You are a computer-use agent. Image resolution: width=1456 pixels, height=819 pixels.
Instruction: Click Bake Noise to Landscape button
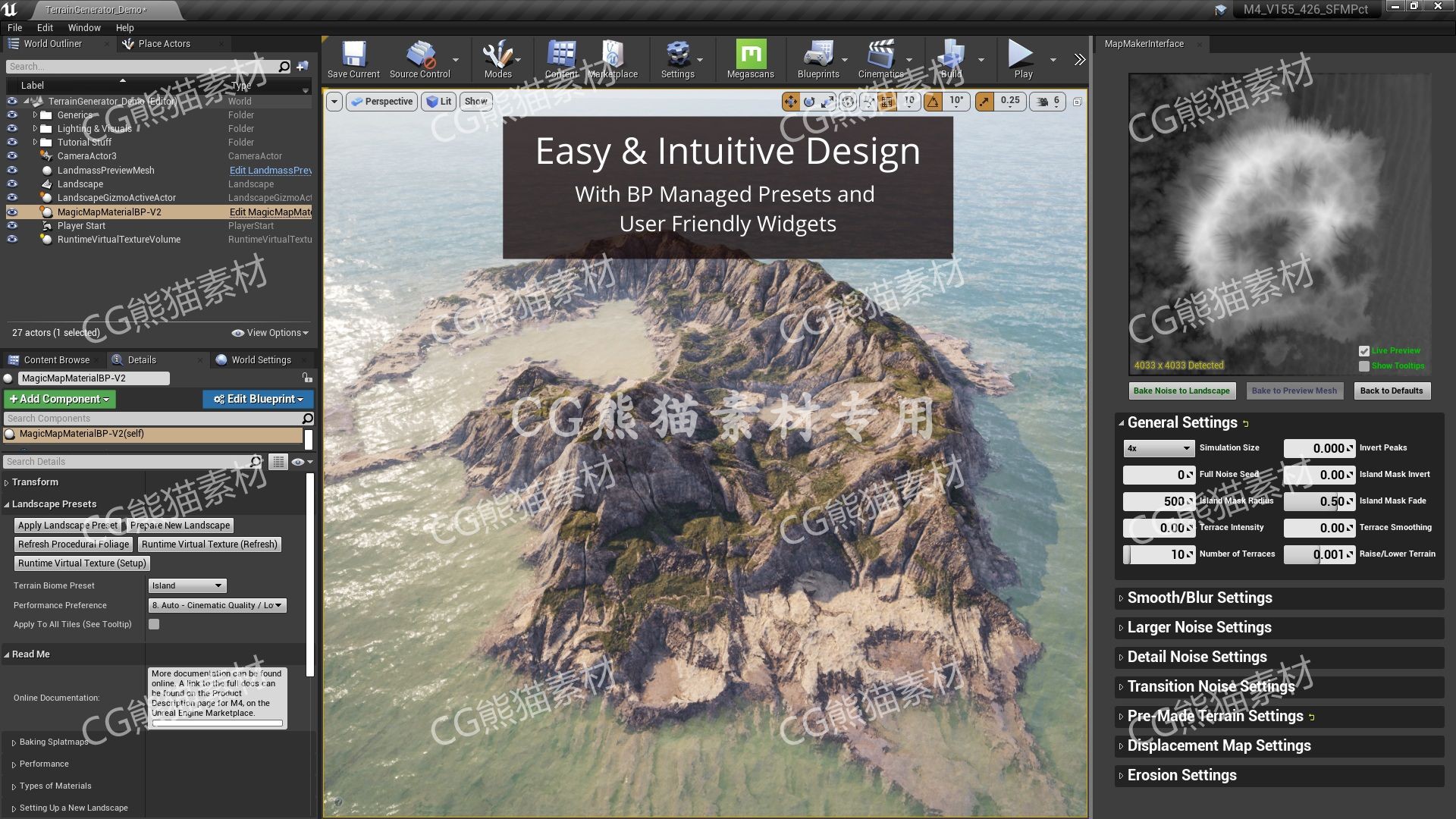click(1180, 390)
